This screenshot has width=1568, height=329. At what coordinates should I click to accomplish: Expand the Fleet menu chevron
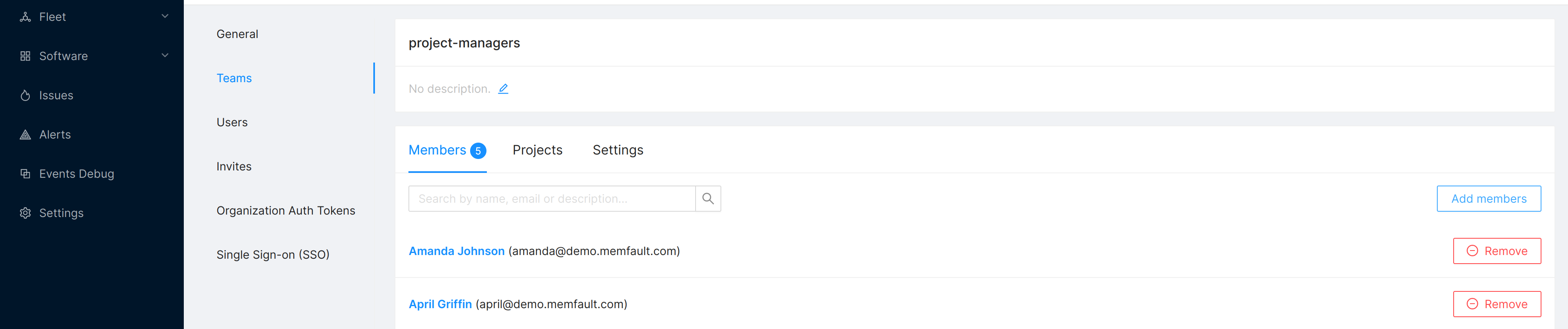click(x=165, y=16)
